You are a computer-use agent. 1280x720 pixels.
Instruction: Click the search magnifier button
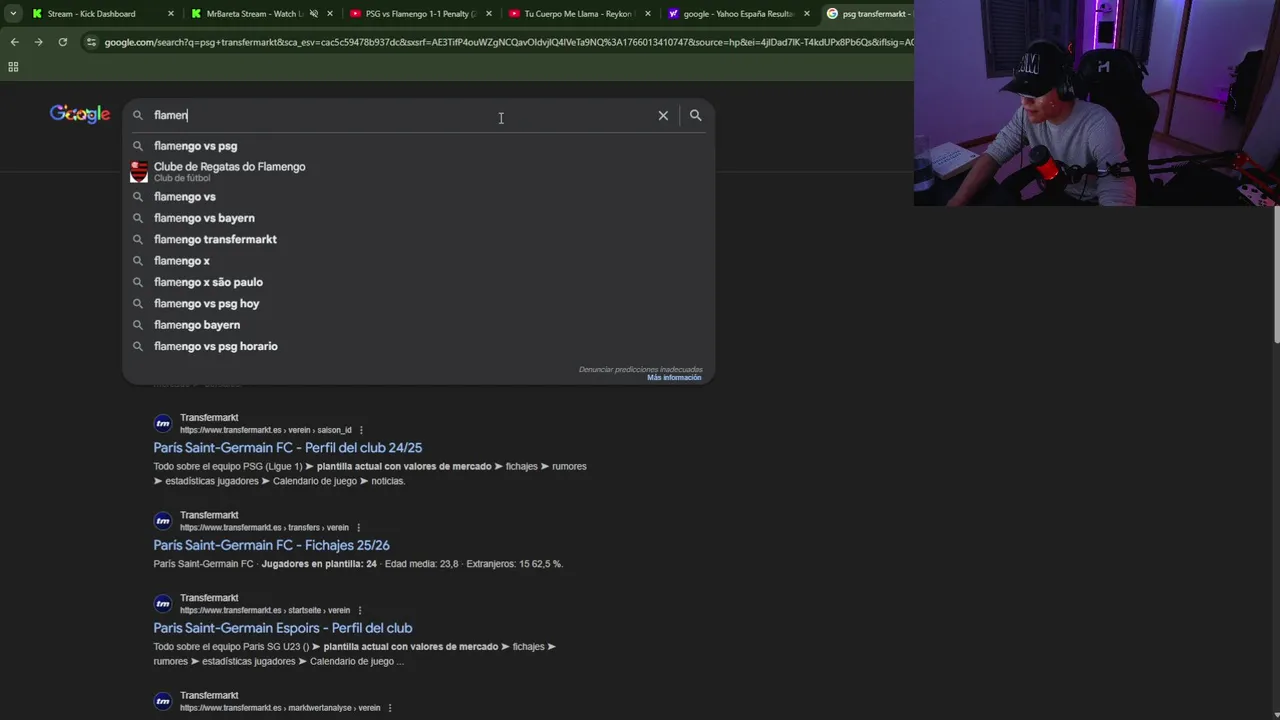(695, 115)
